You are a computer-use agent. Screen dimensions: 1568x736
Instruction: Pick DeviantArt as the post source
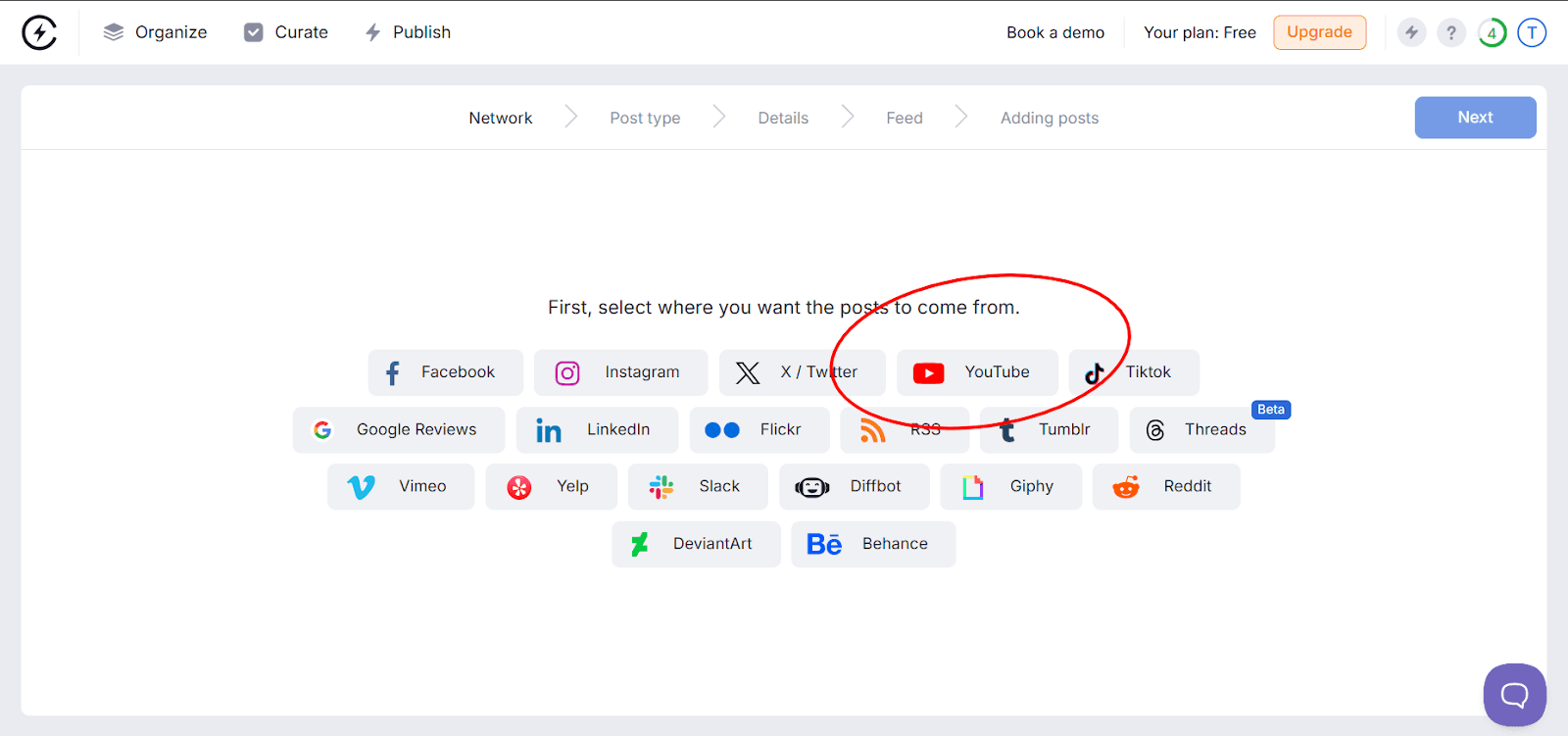[x=696, y=544]
